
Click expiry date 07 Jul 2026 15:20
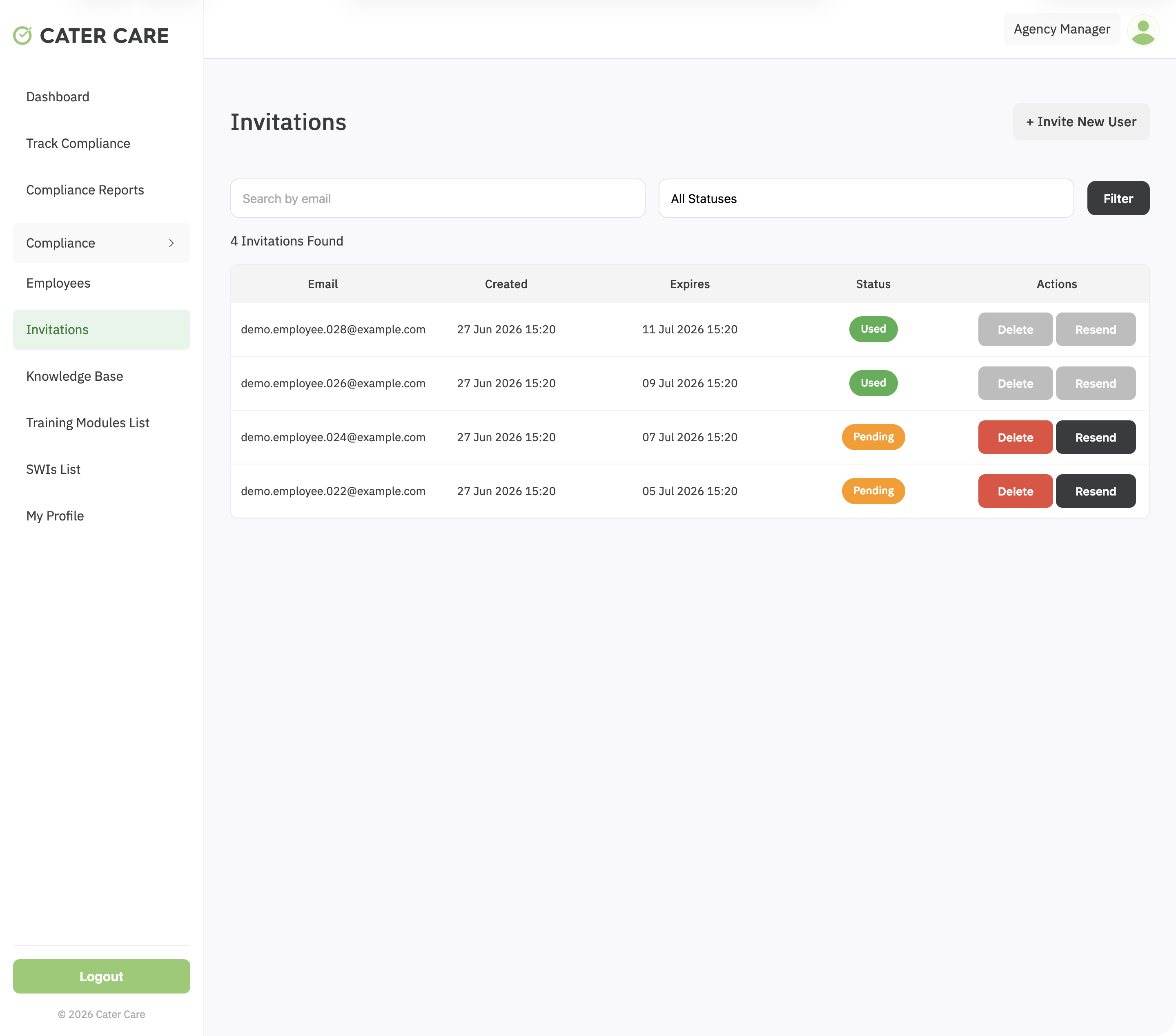point(689,438)
